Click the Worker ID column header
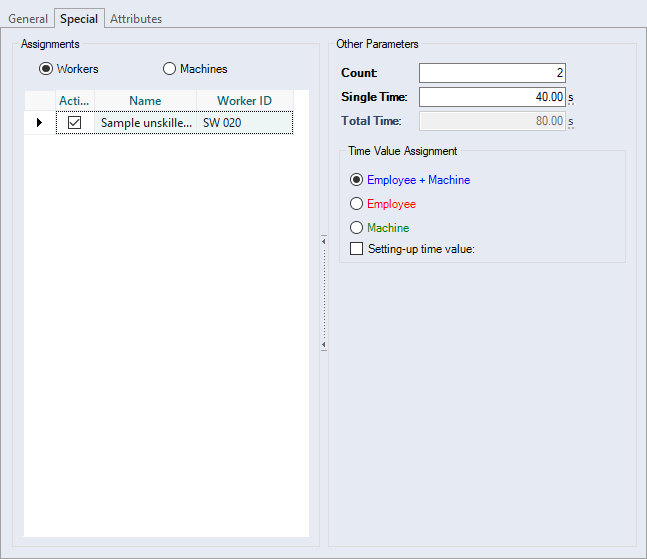The height and width of the screenshot is (559, 647). coord(244,101)
